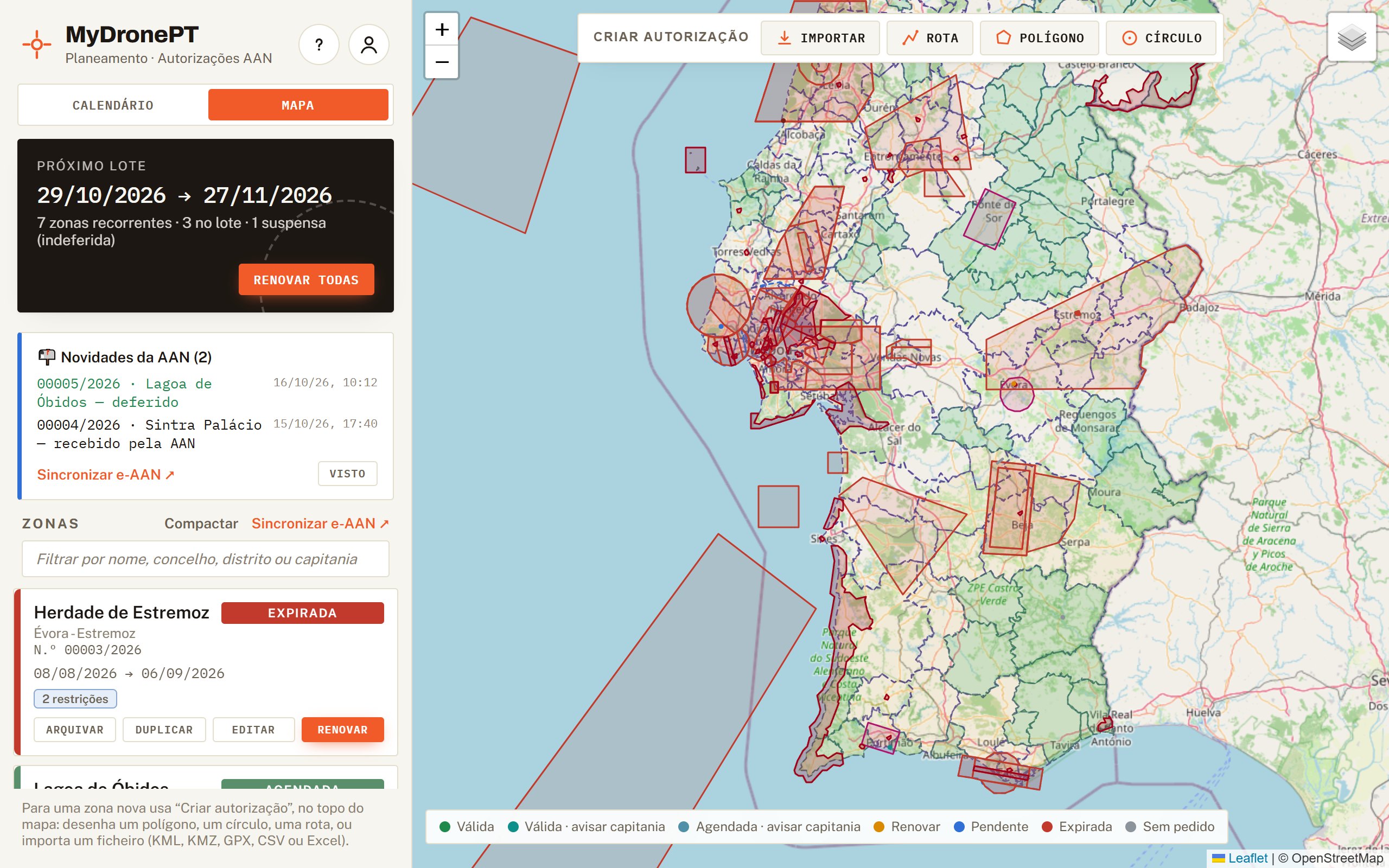Click the Renovar orange legend dot

[879, 827]
